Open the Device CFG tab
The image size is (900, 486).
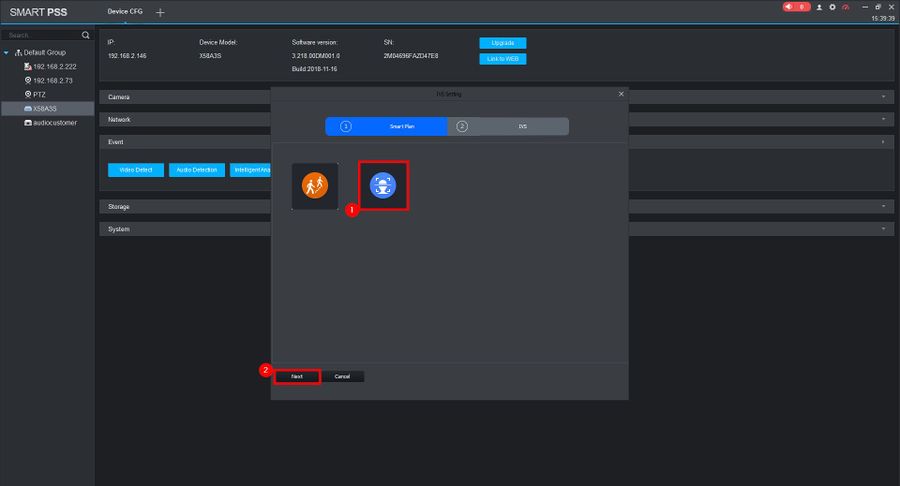coord(125,11)
